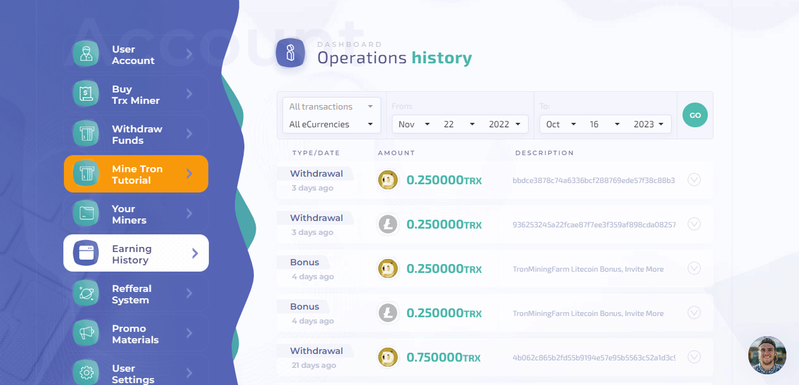The width and height of the screenshot is (799, 385).
Task: Click the User Settings gear icon
Action: pos(86,373)
